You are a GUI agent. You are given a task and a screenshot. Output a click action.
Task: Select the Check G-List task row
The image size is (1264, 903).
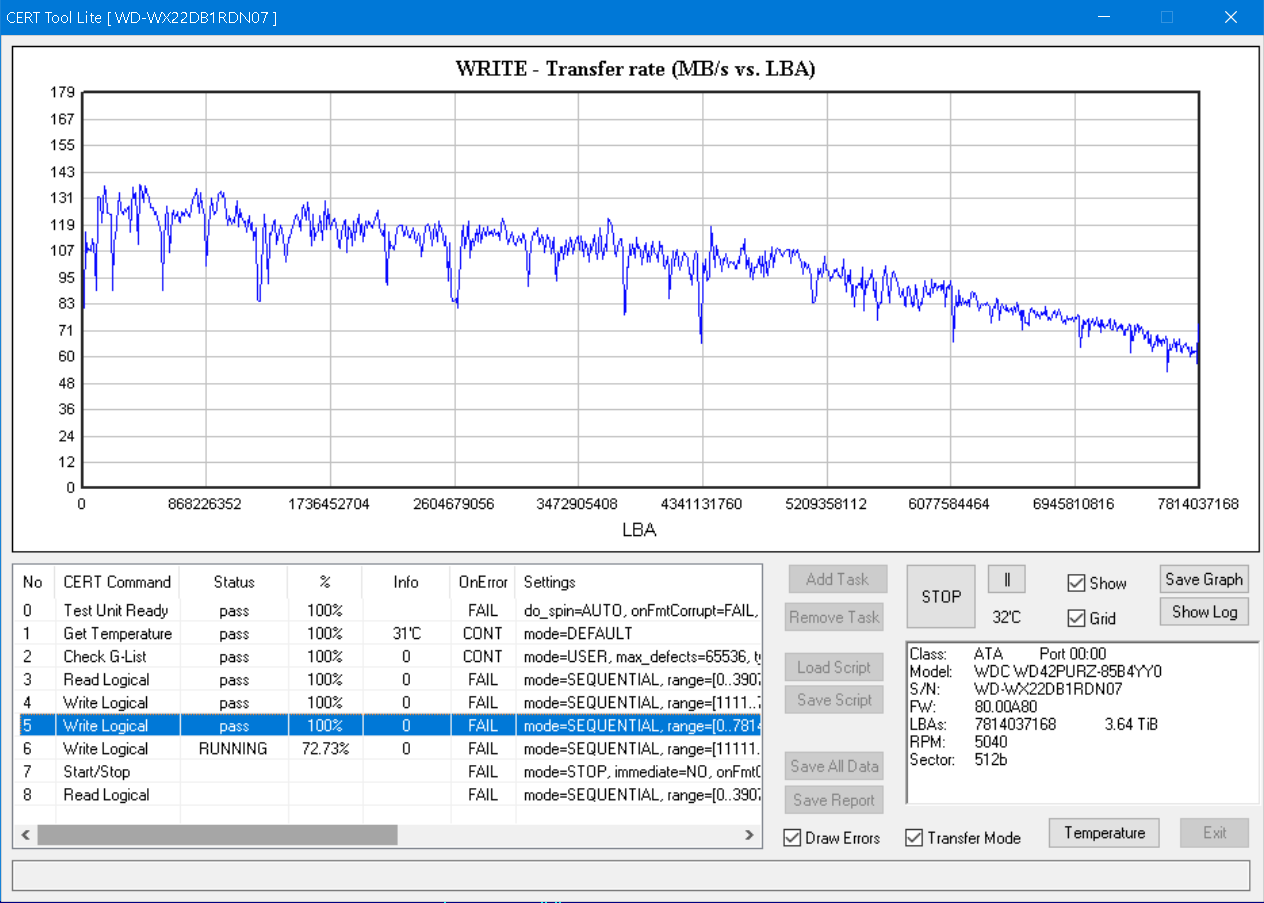[105, 657]
